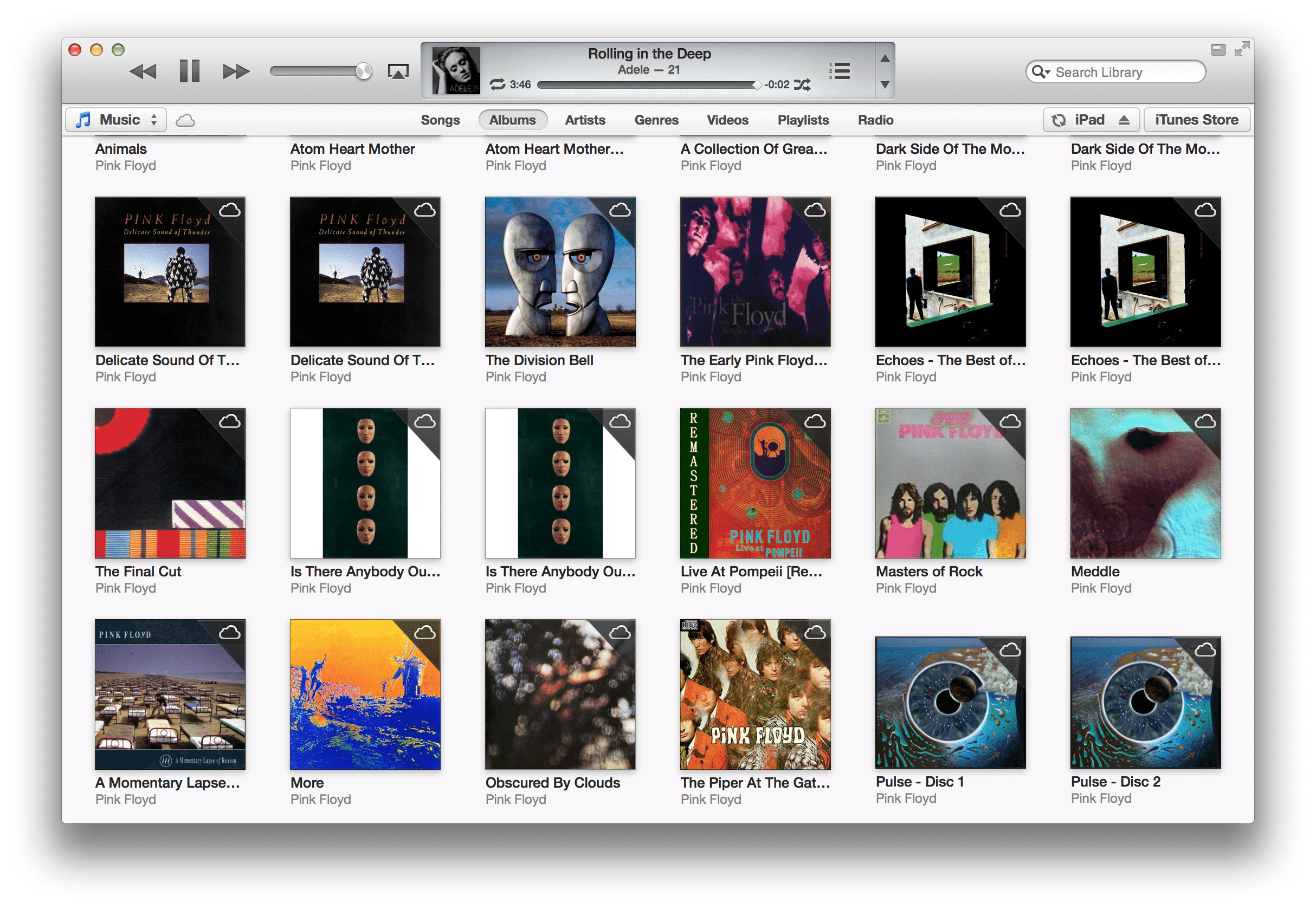This screenshot has width=1316, height=909.
Task: Click the song progress bar playhead
Action: 757,85
